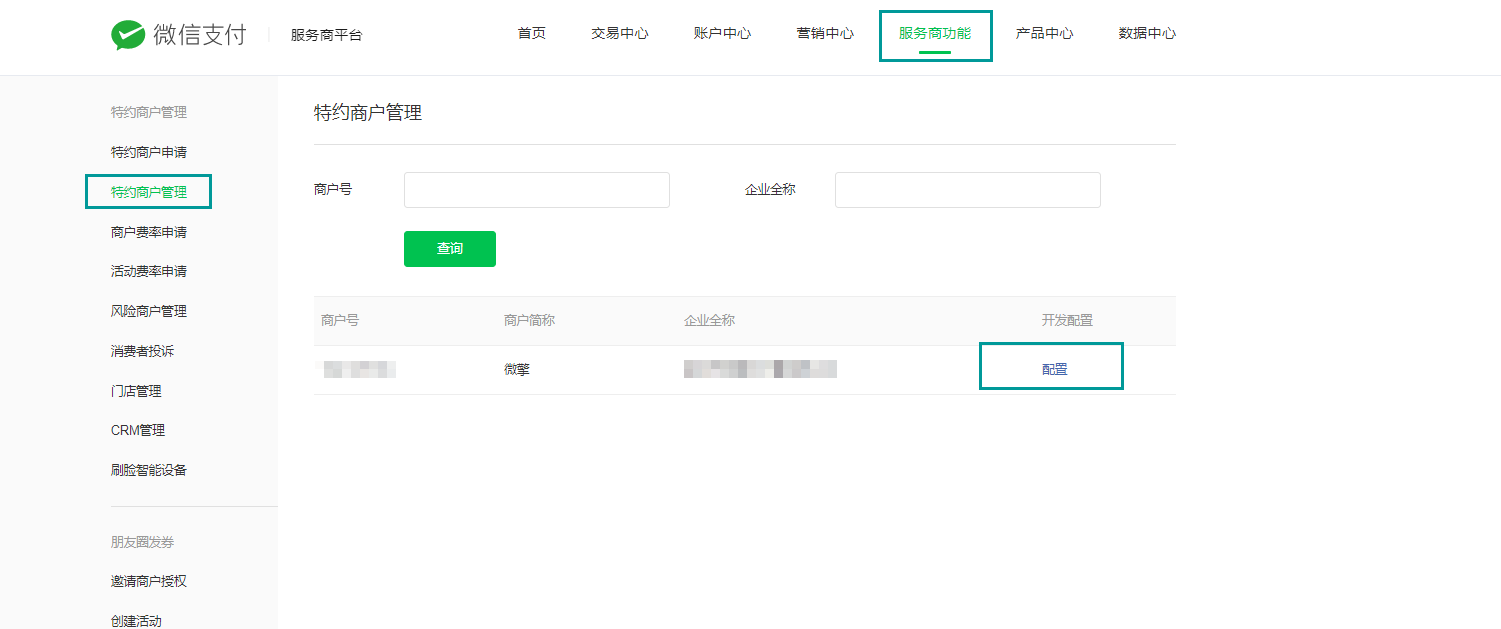This screenshot has width=1501, height=629.
Task: Go to 活动费率申请 sidebar item
Action: pyautogui.click(x=149, y=271)
